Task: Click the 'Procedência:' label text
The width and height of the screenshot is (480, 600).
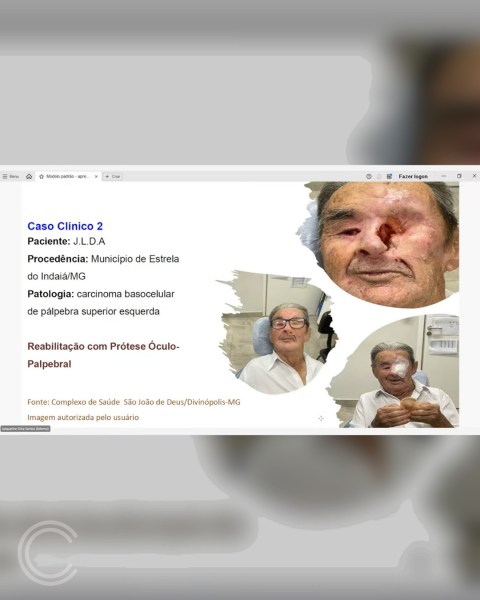Action: 58,259
